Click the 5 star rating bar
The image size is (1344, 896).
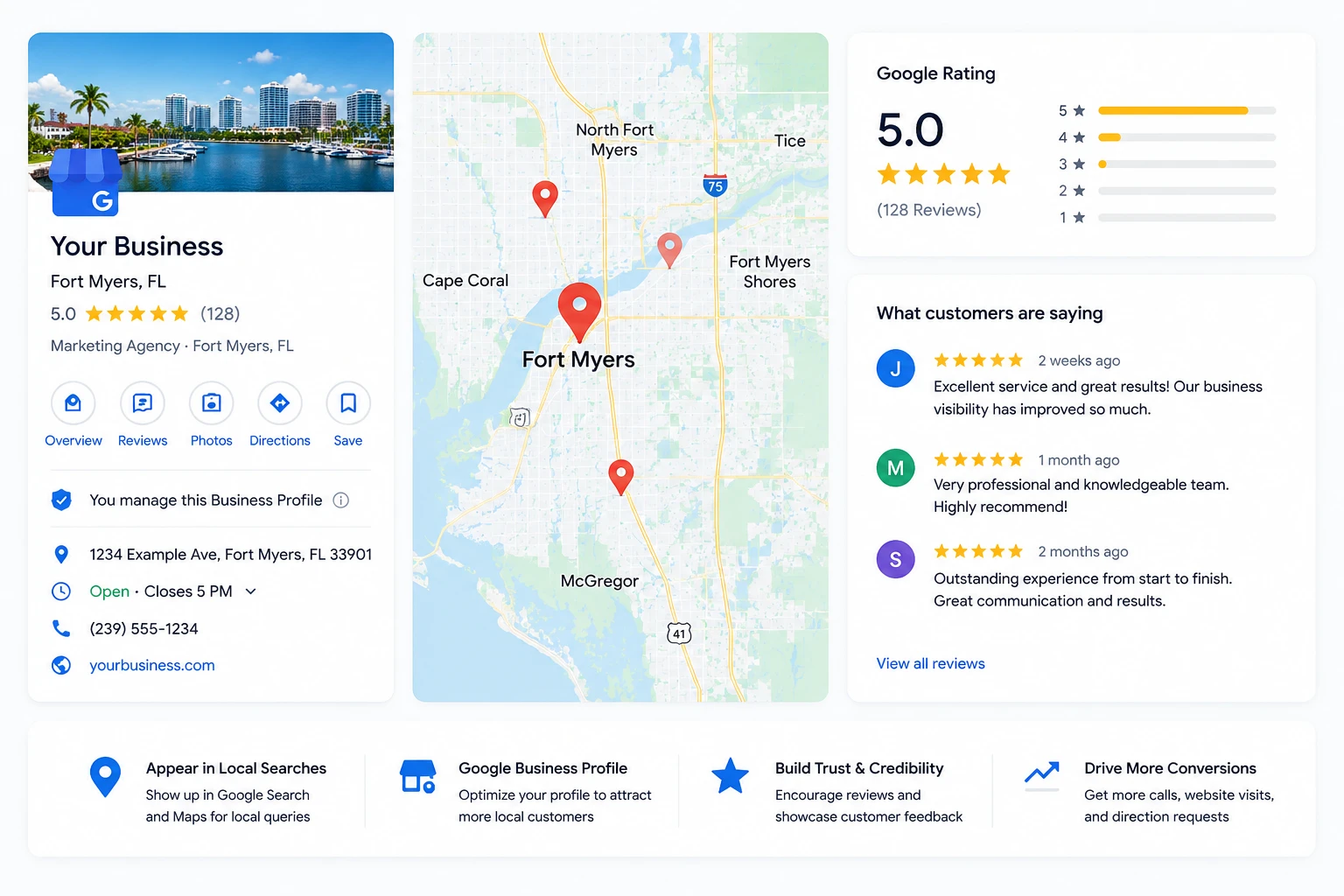(x=1187, y=110)
